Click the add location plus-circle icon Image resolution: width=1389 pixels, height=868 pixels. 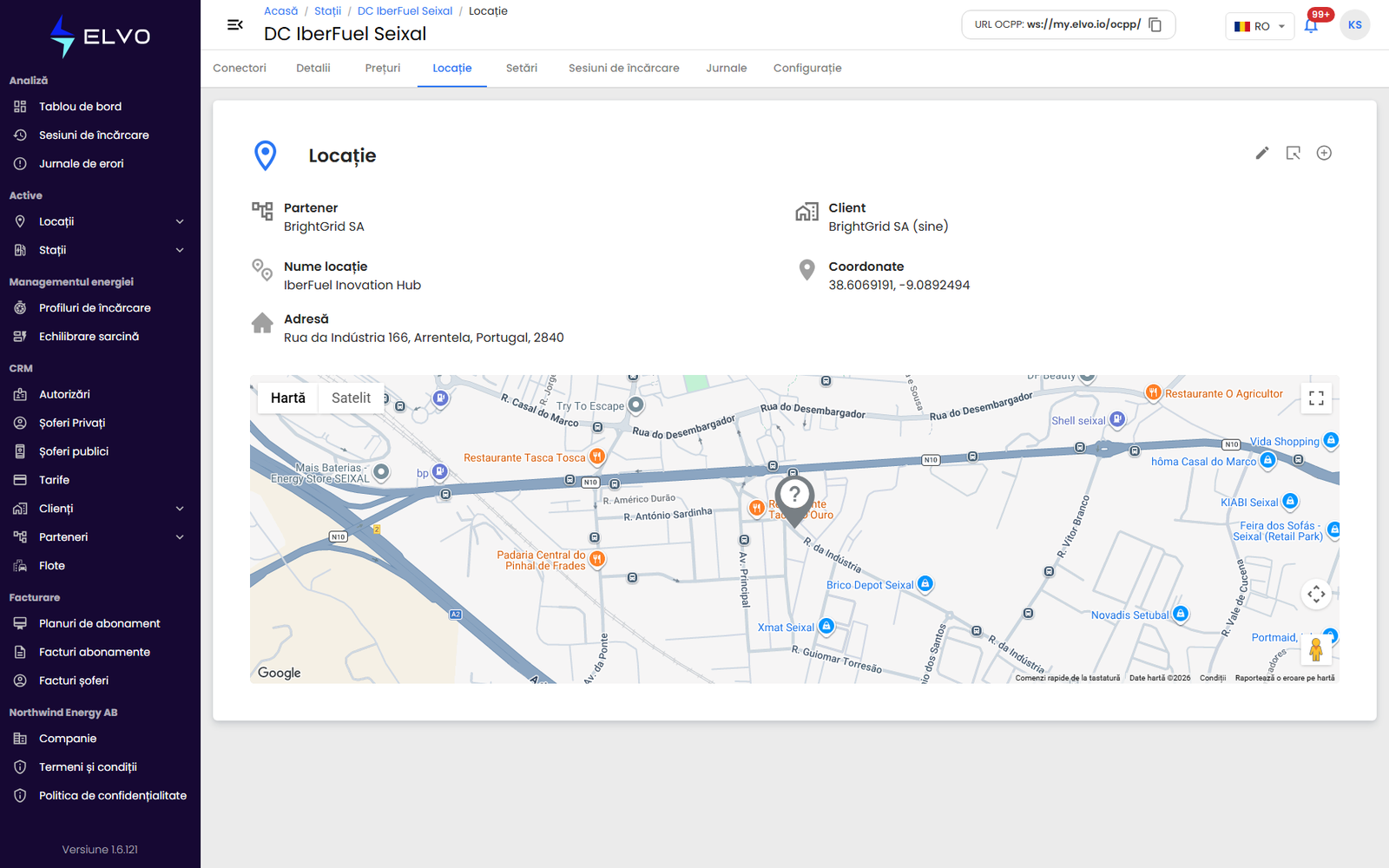(1324, 153)
